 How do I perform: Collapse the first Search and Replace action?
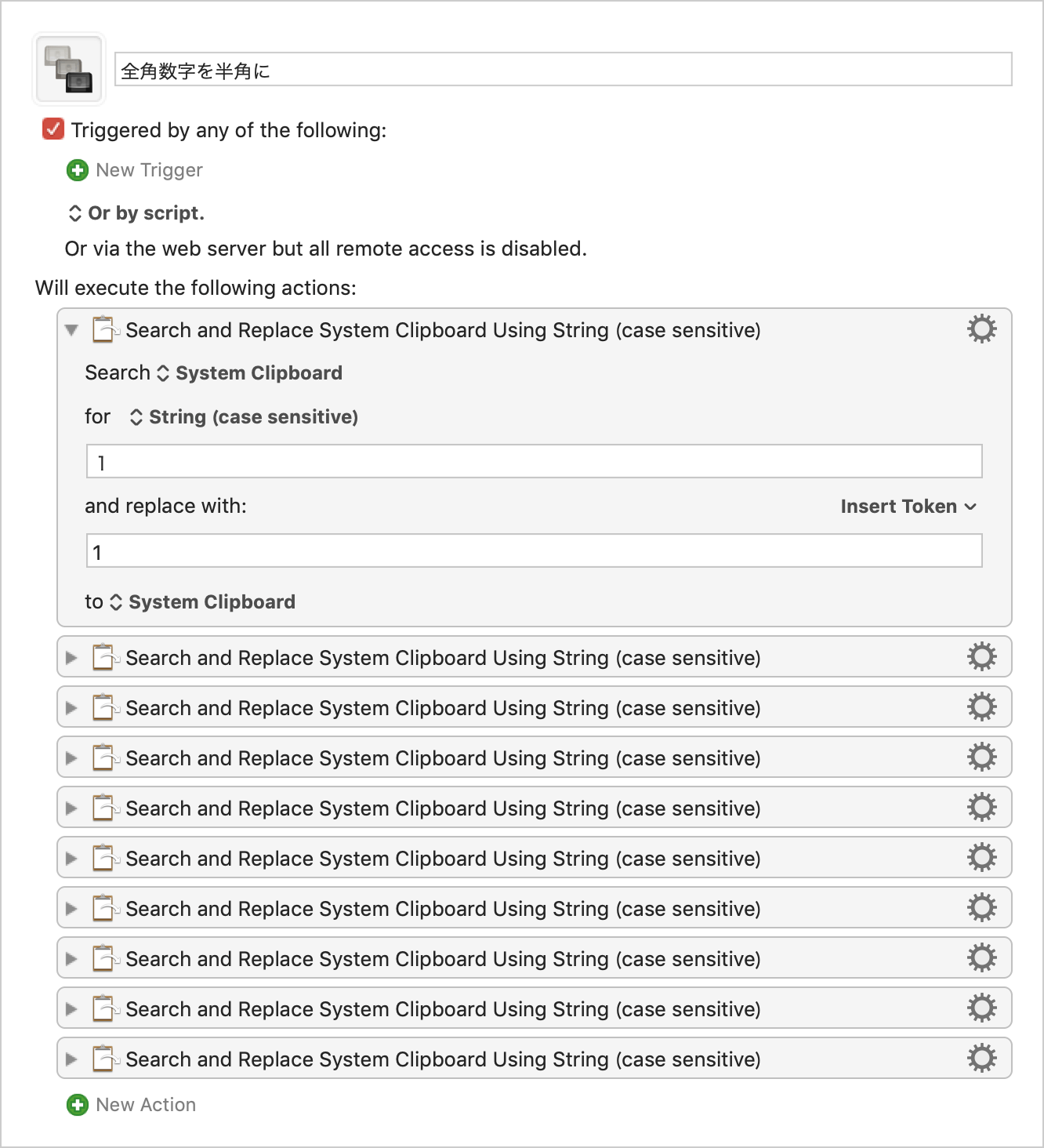click(x=71, y=330)
